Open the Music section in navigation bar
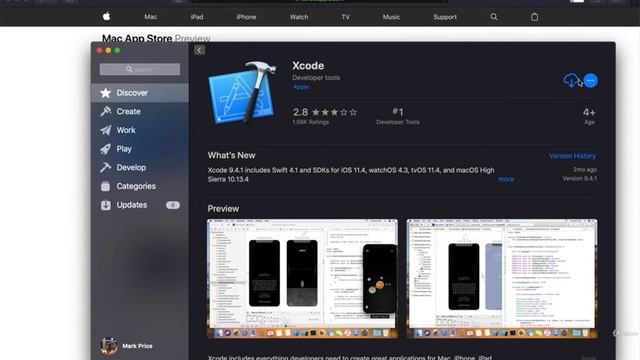640x360 pixels. click(x=391, y=17)
